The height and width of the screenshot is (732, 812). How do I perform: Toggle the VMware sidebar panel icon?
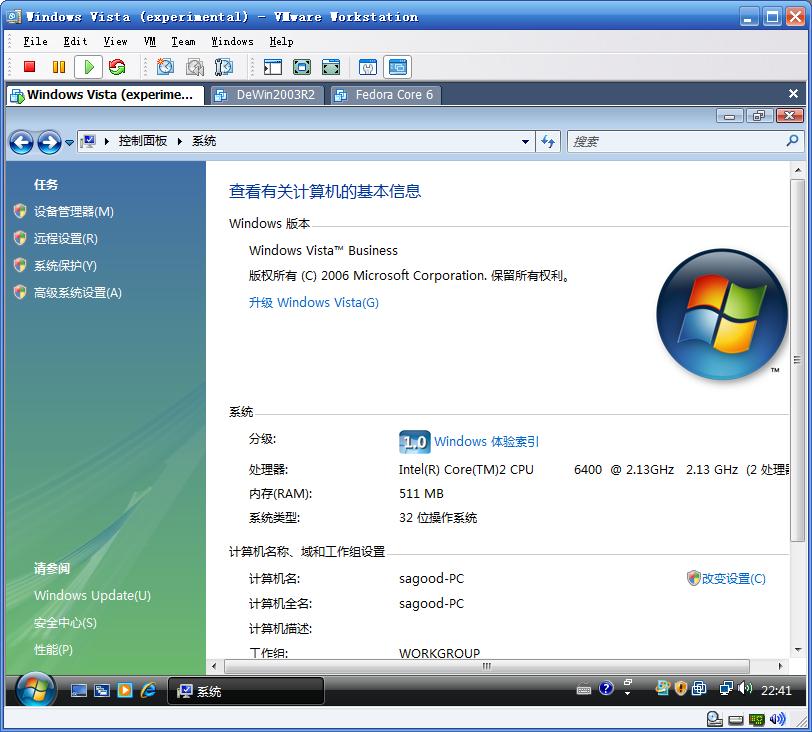point(273,67)
